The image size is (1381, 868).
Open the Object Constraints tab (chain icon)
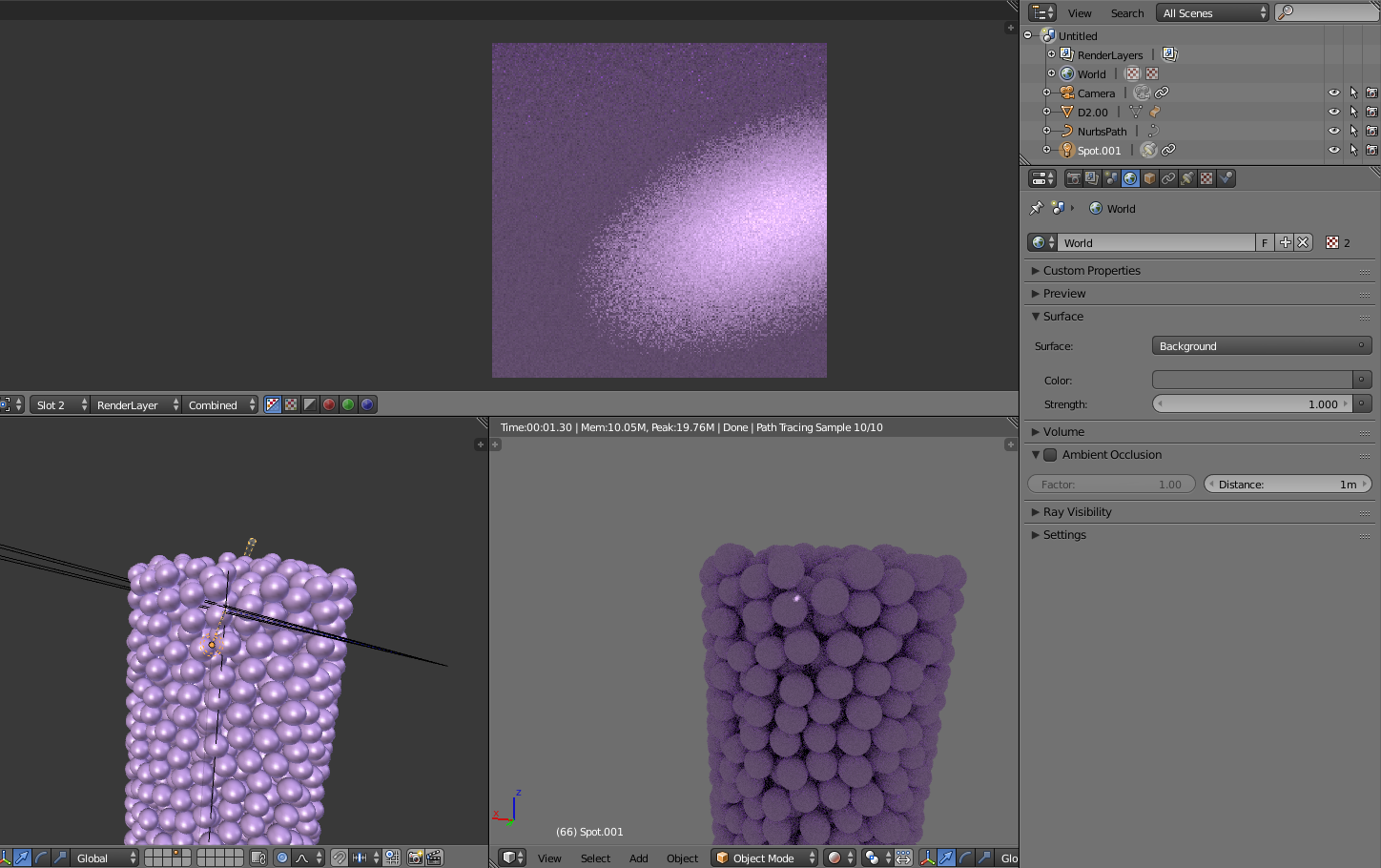coord(1168,178)
